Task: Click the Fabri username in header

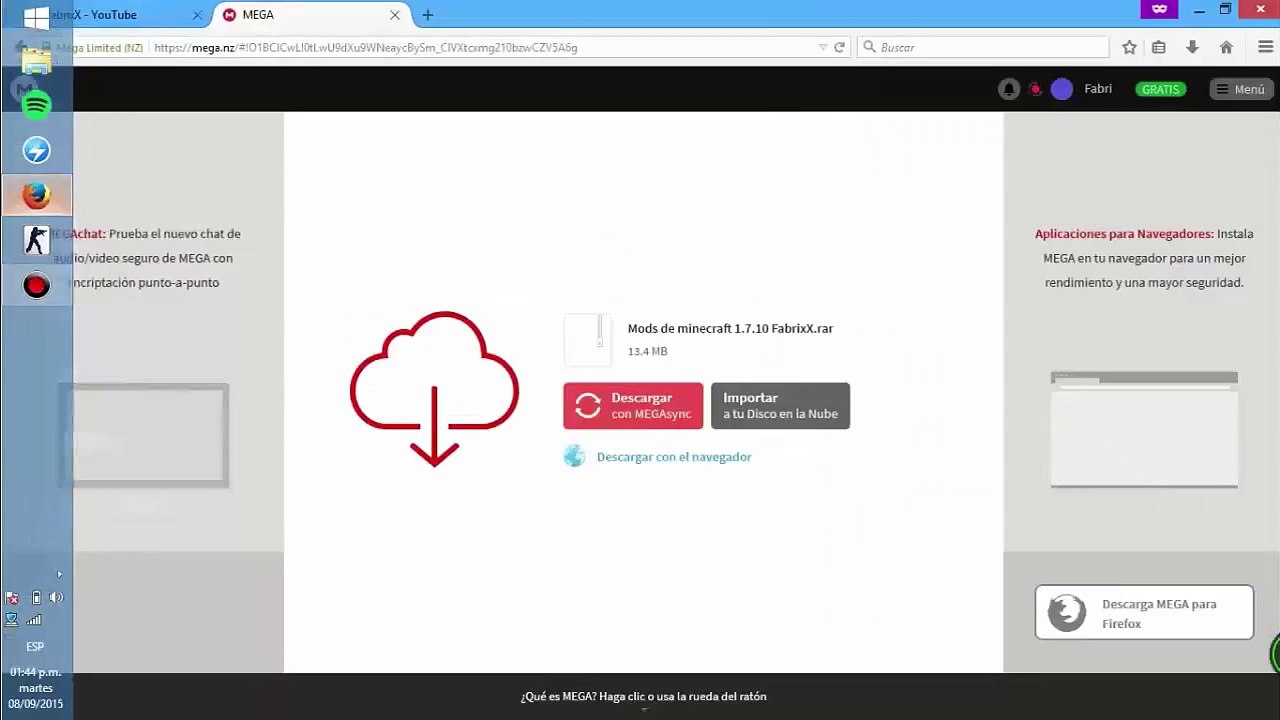Action: [x=1098, y=89]
